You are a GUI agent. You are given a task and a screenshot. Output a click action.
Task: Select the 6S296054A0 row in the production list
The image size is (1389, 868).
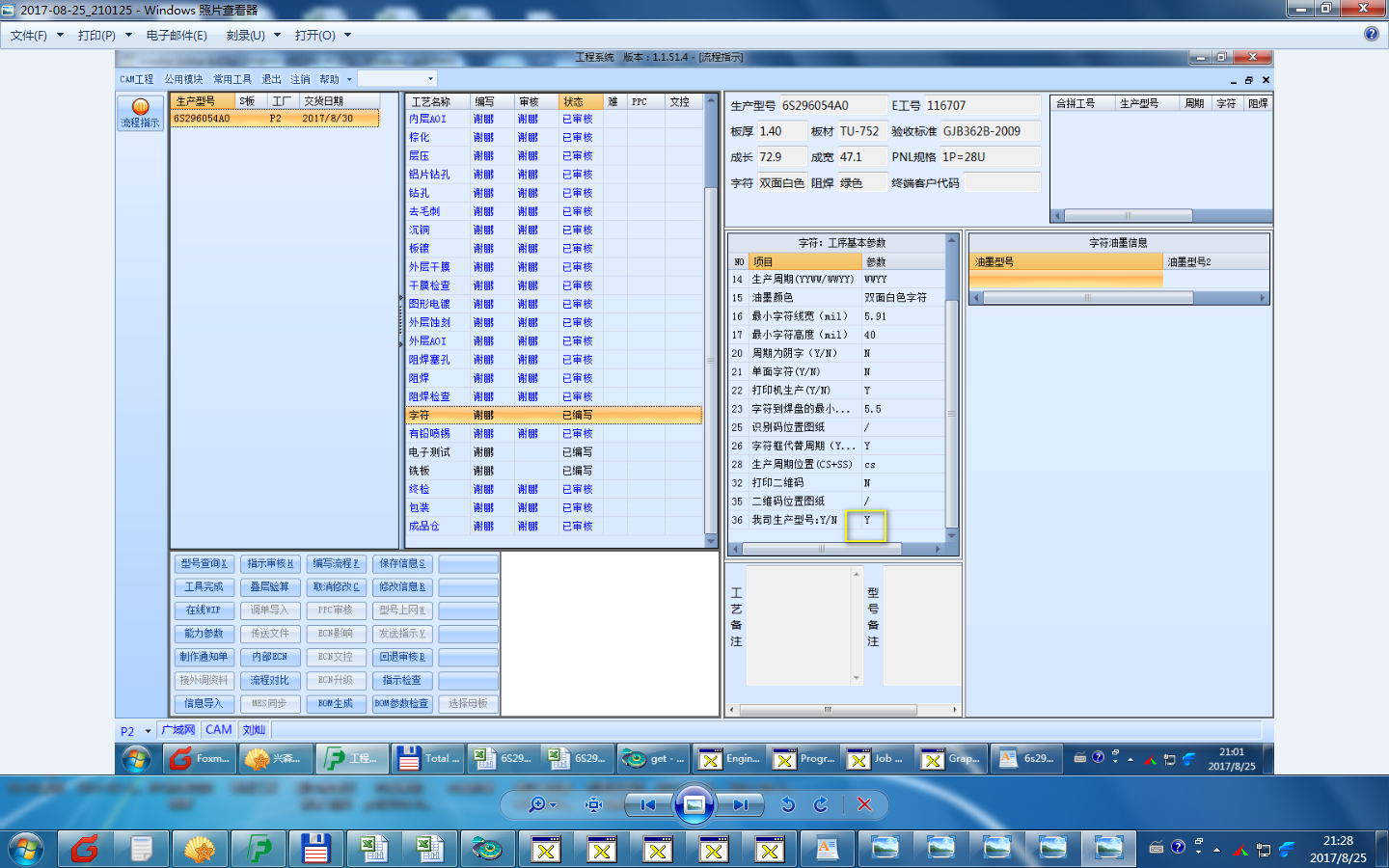point(275,119)
